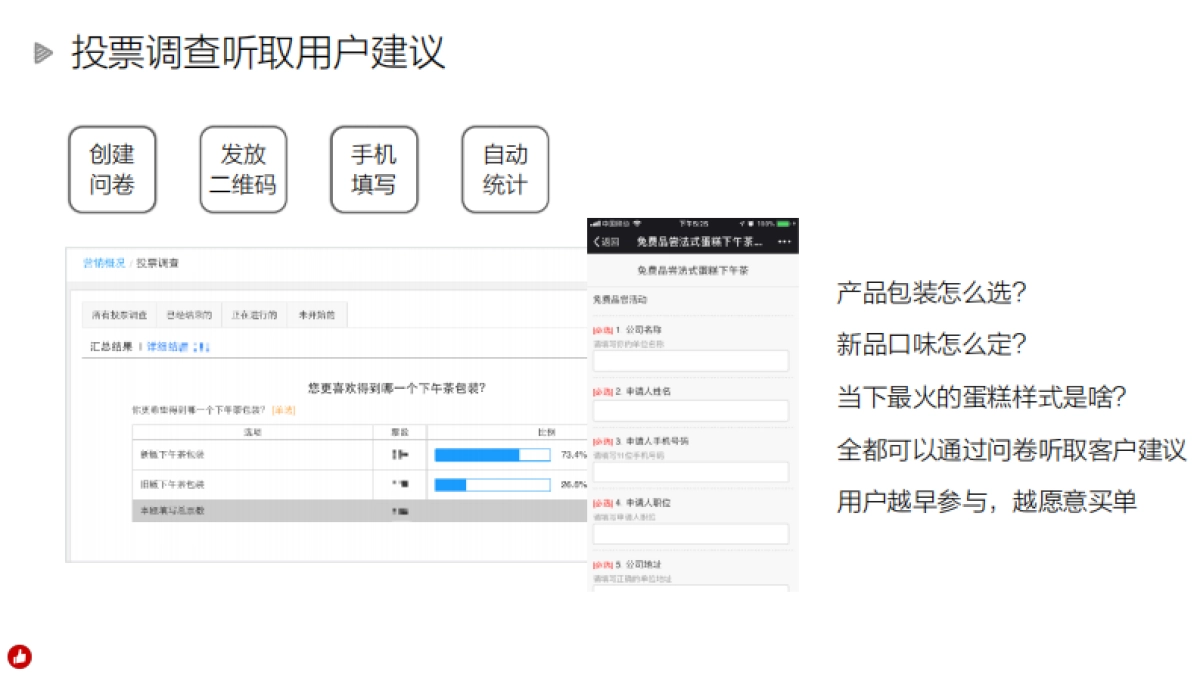Screen dimensions: 1200x675
Task: Click the battery icon in the phone status bar
Action: [x=782, y=223]
